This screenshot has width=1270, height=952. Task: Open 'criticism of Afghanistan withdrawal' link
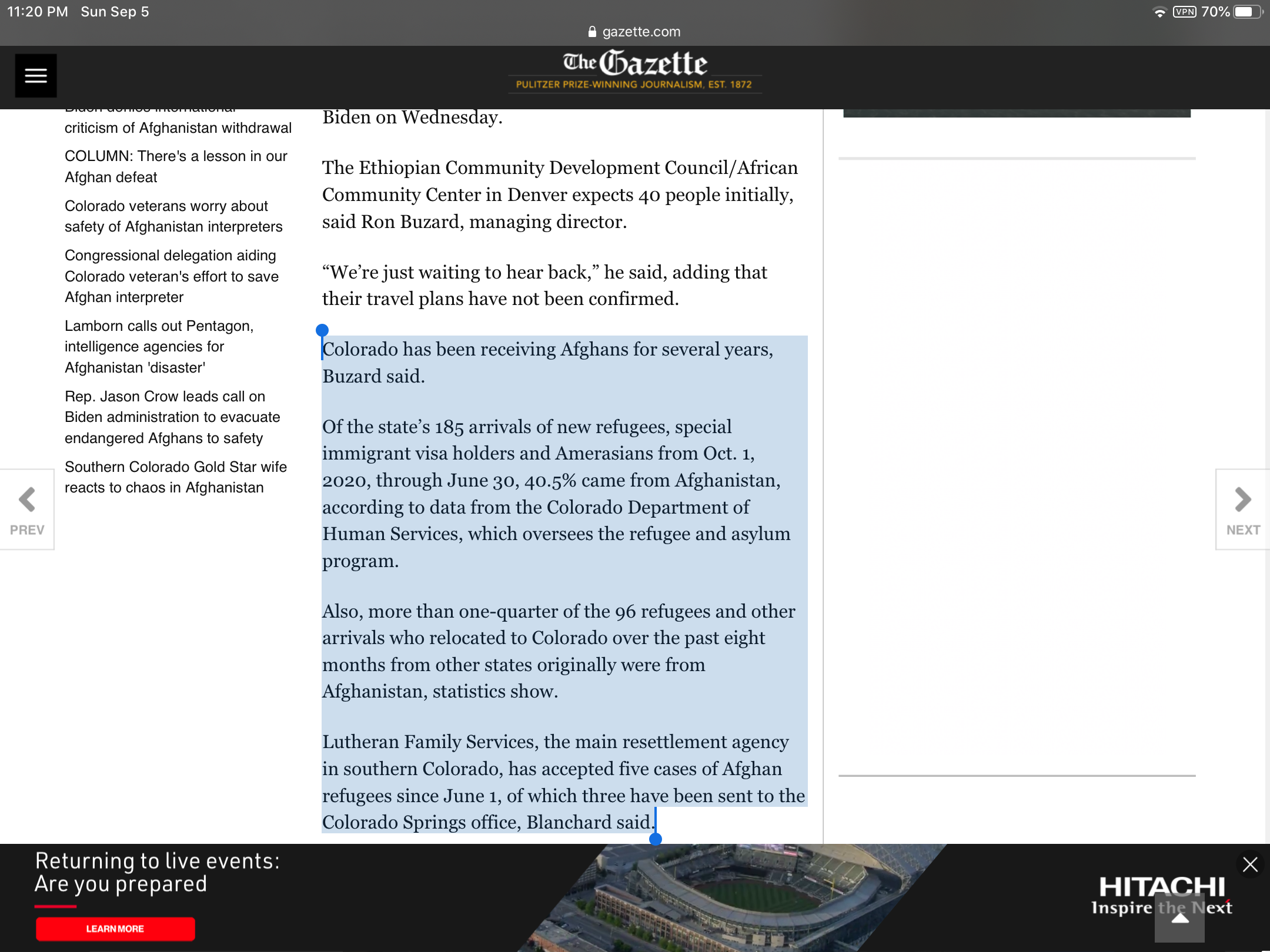(x=178, y=128)
